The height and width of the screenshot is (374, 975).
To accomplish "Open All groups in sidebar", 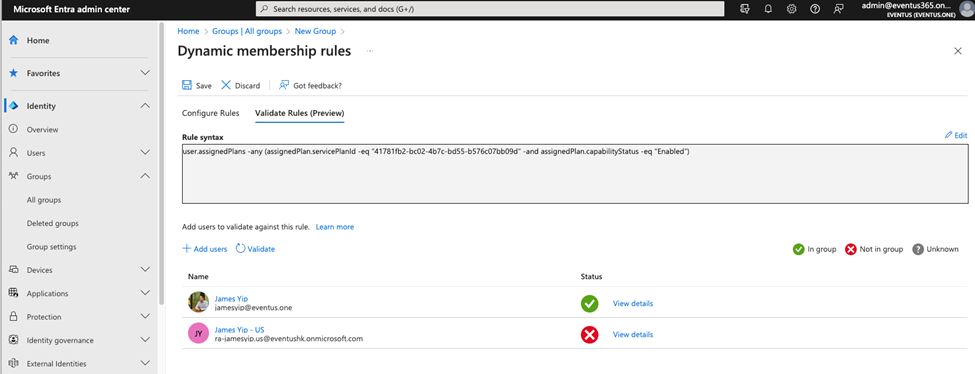I will [44, 200].
